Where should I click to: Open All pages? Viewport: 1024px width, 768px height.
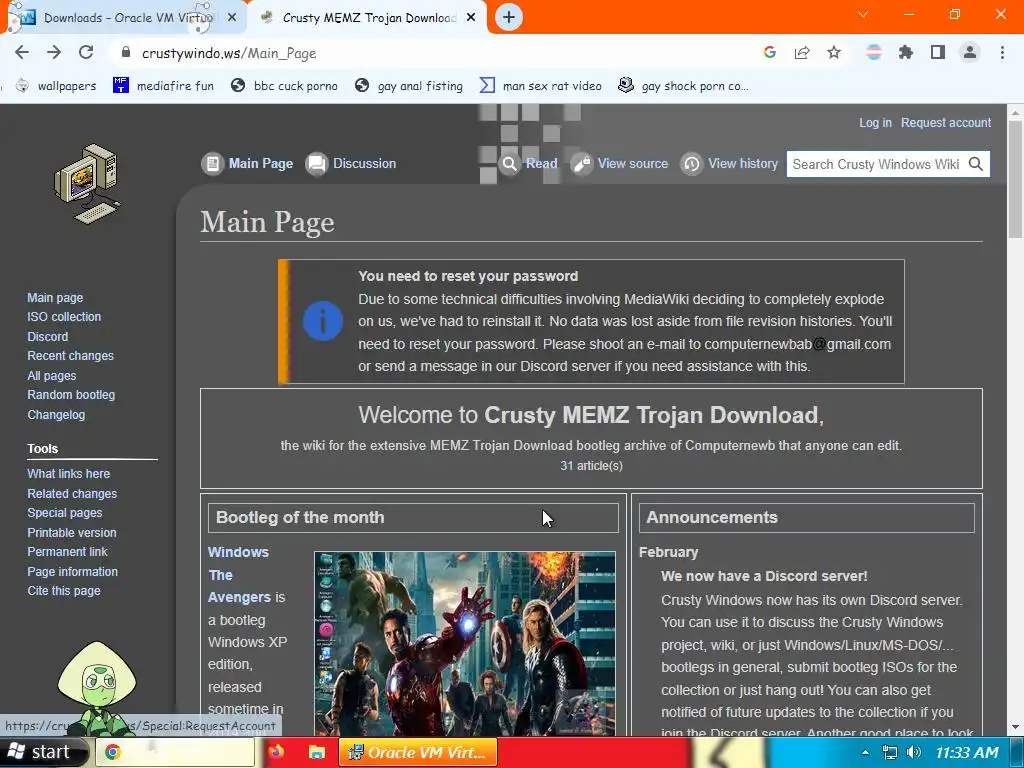coord(52,376)
